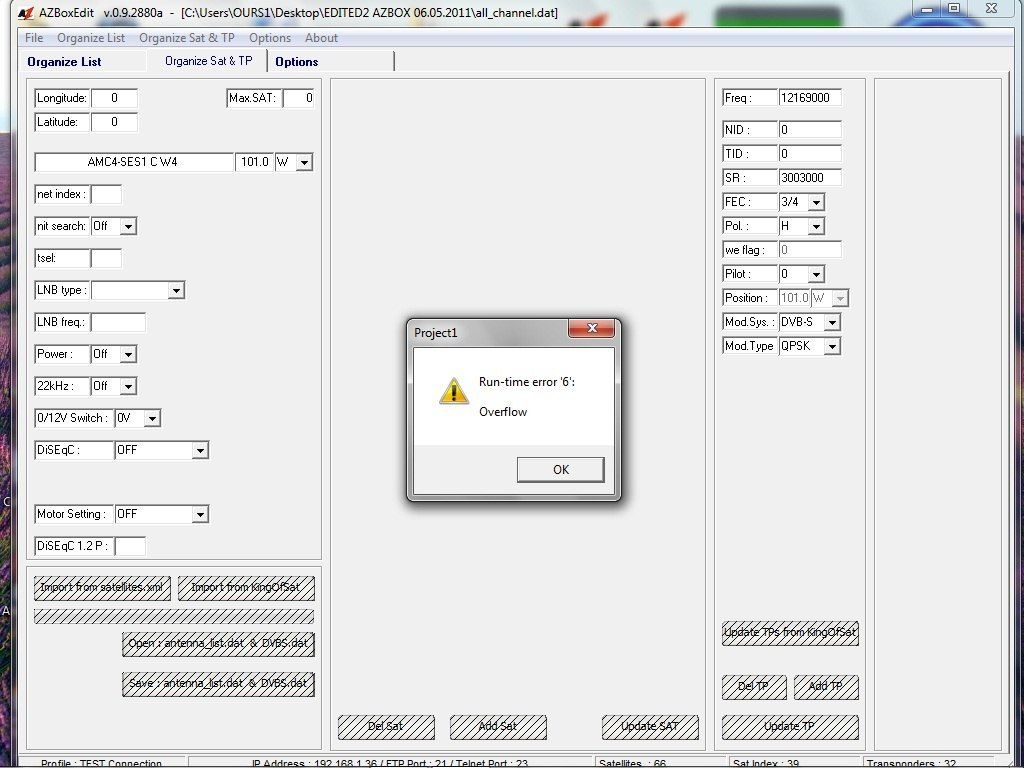Open the File menu

tap(34, 38)
